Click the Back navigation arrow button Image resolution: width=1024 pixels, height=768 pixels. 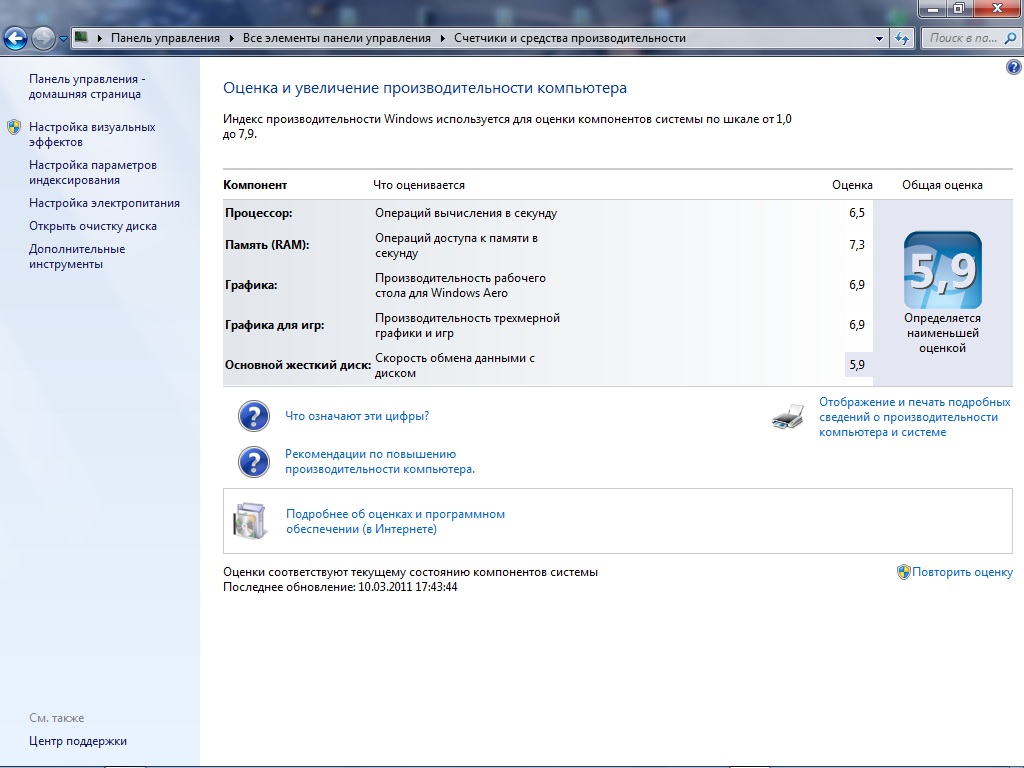(15, 39)
